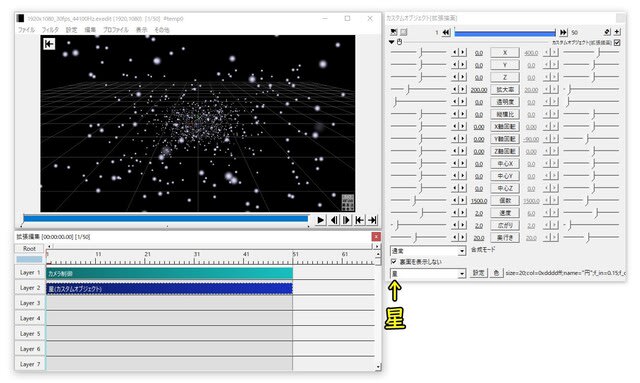Click left X value 0.0 field
Image resolution: width=640 pixels, height=383 pixels.
coord(479,53)
